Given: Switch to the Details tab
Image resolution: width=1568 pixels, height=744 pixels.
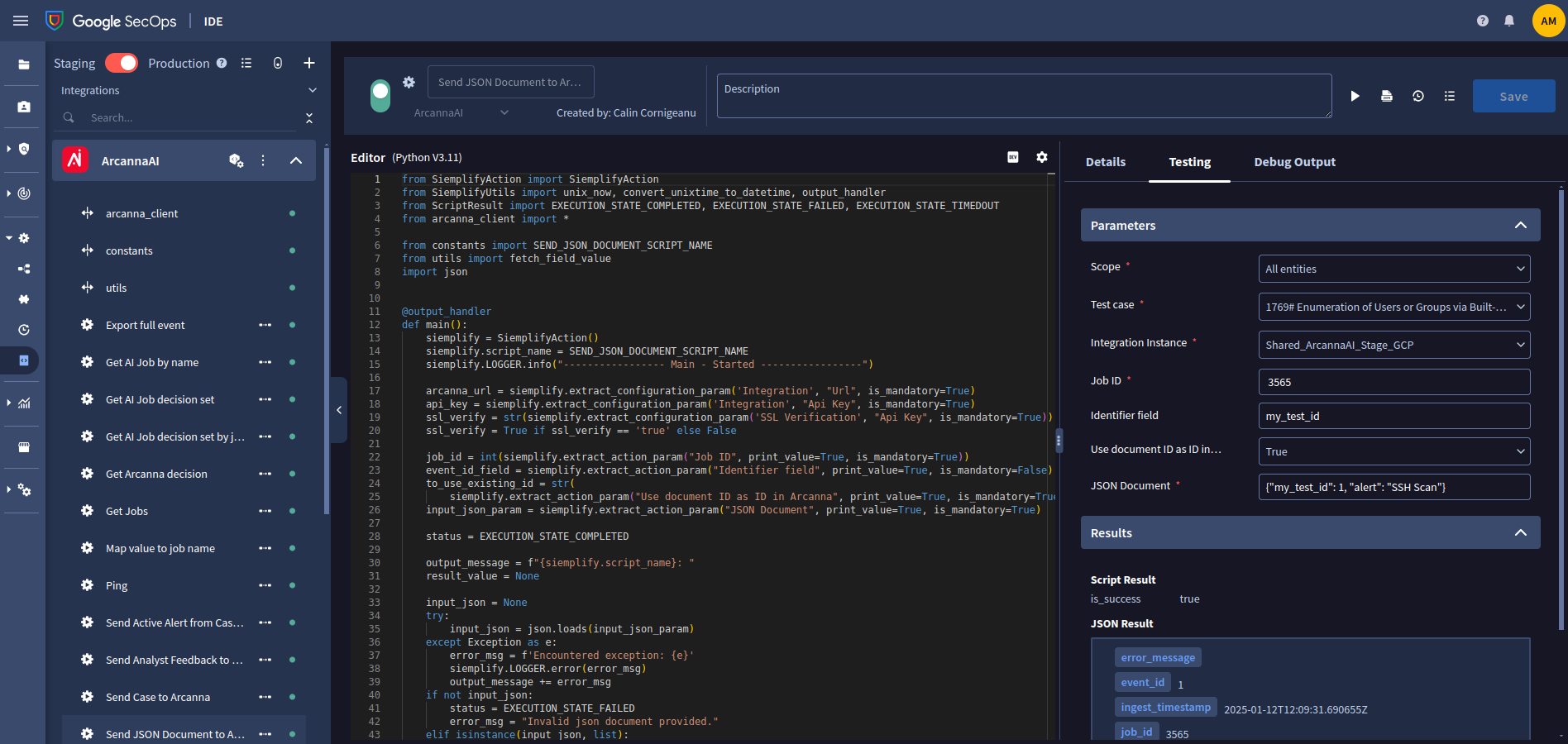Looking at the screenshot, I should pyautogui.click(x=1106, y=162).
